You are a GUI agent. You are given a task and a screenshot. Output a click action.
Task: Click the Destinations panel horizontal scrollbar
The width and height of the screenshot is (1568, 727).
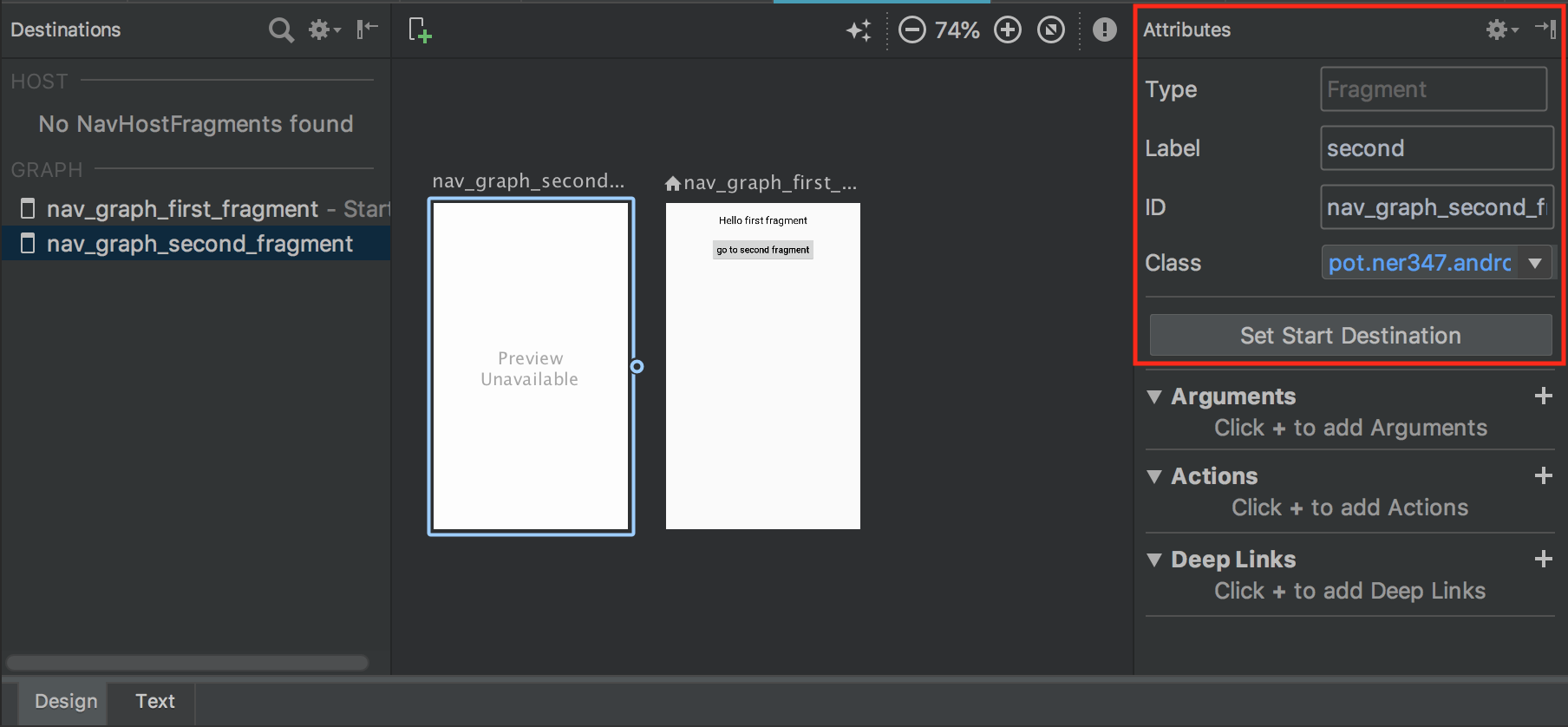[186, 663]
